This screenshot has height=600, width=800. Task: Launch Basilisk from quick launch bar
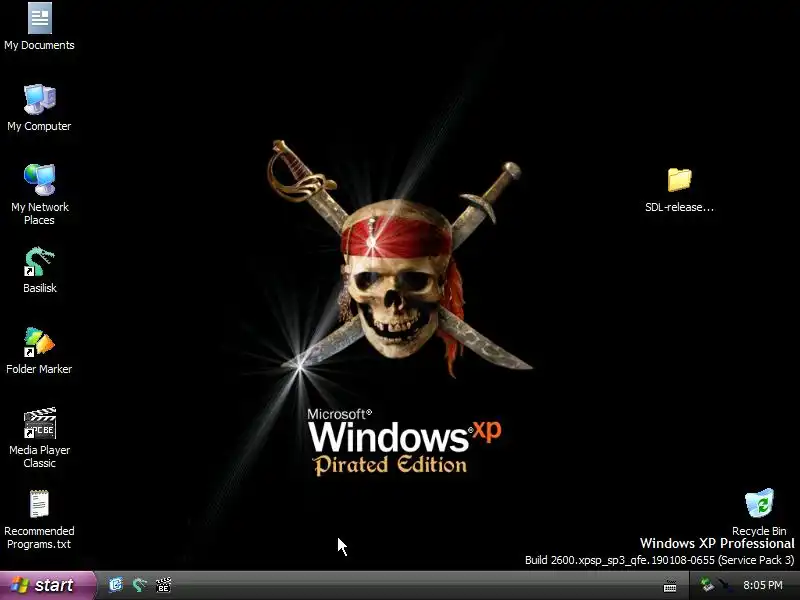pyautogui.click(x=139, y=585)
